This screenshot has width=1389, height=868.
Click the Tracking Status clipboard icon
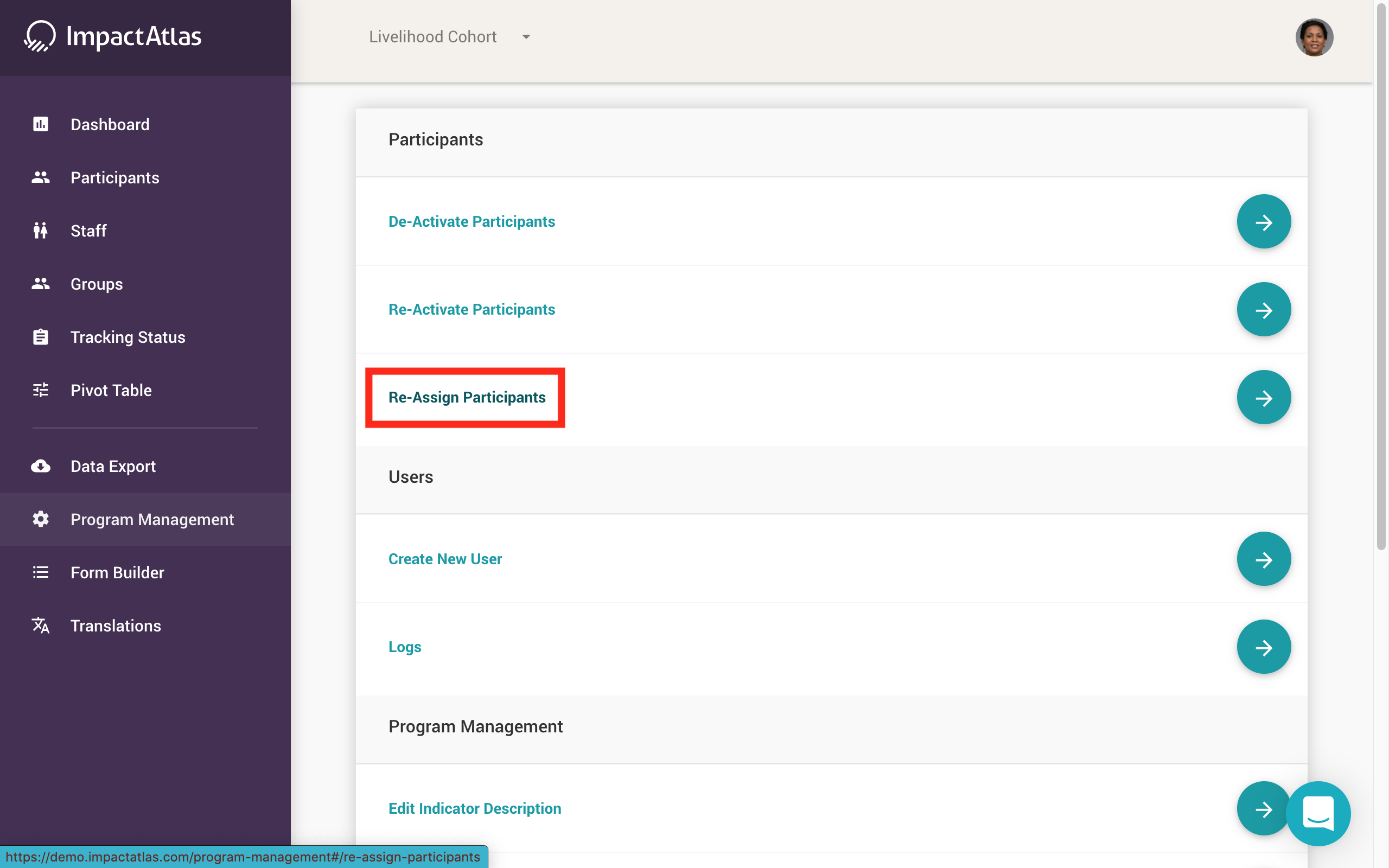pyautogui.click(x=40, y=337)
